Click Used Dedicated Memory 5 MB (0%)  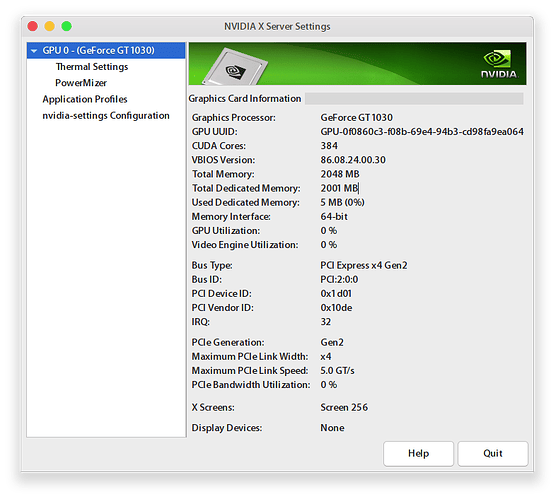point(342,202)
